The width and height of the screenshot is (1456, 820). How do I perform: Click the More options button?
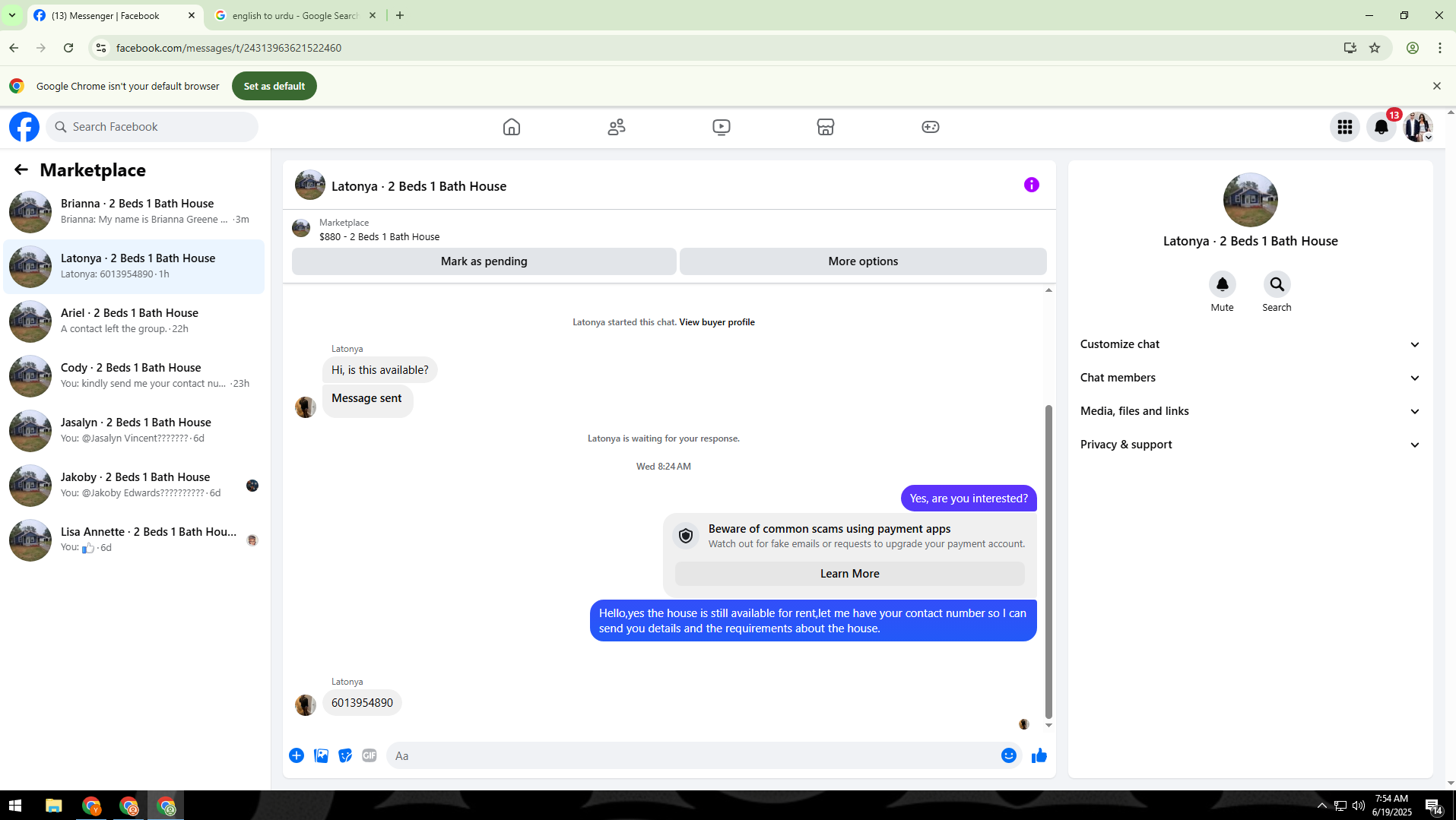(863, 261)
